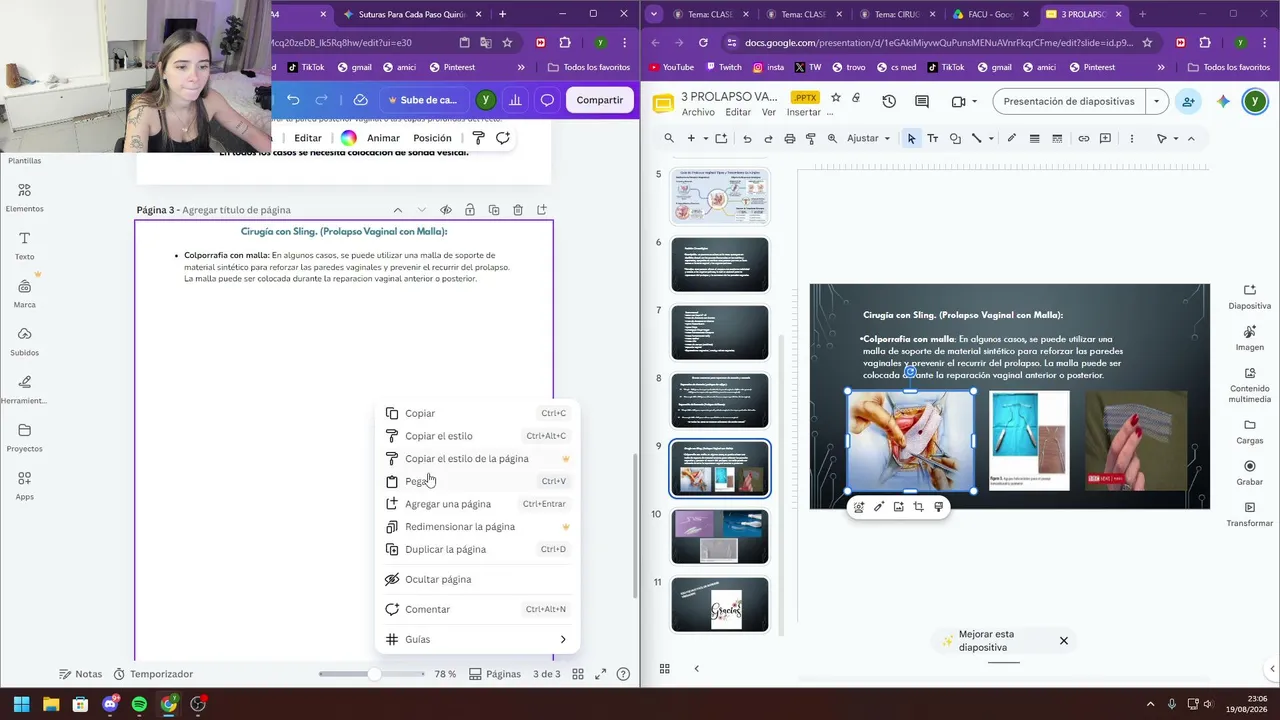The width and height of the screenshot is (1280, 720).
Task: Toggle page 3 visibility eye icon
Action: 446,210
